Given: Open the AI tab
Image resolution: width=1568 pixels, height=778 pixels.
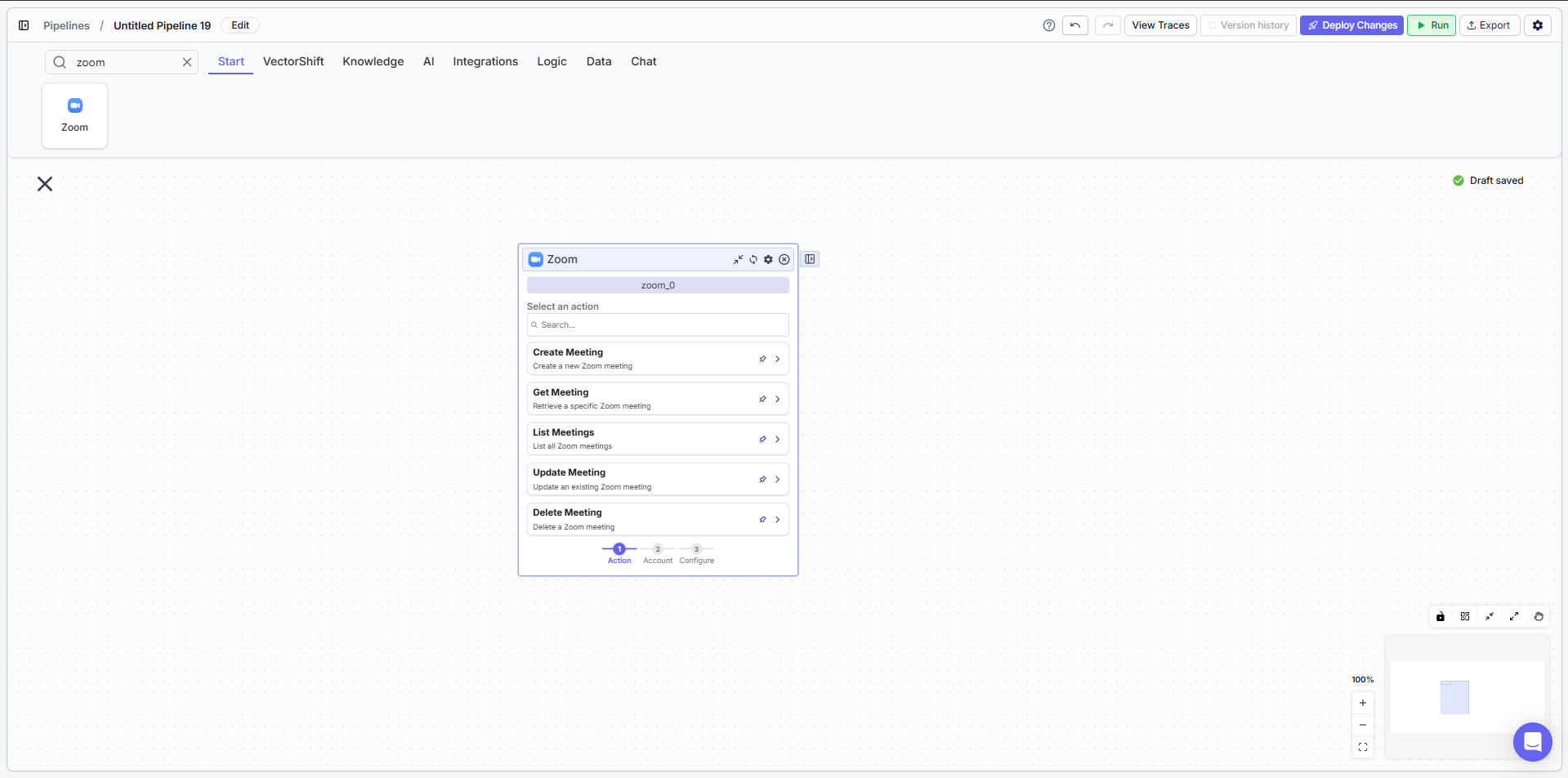Looking at the screenshot, I should tap(429, 61).
